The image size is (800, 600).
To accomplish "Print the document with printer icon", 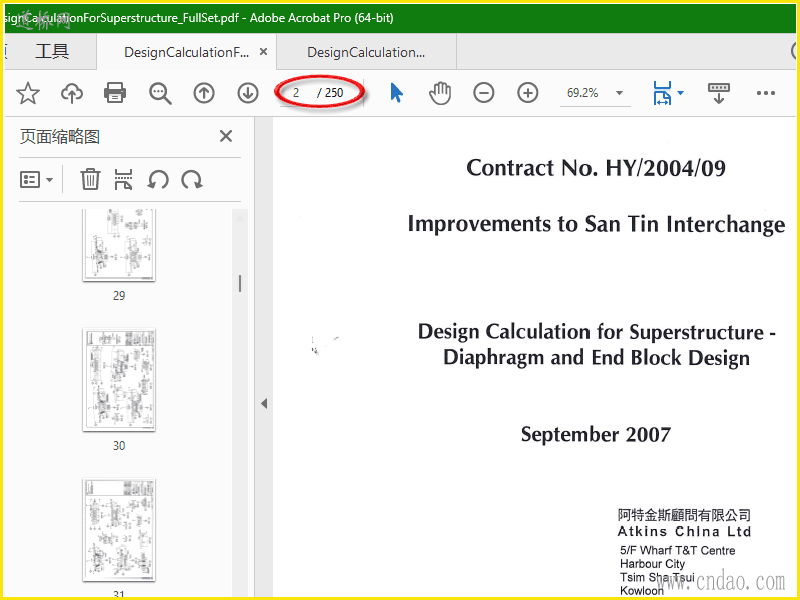I will tap(115, 93).
